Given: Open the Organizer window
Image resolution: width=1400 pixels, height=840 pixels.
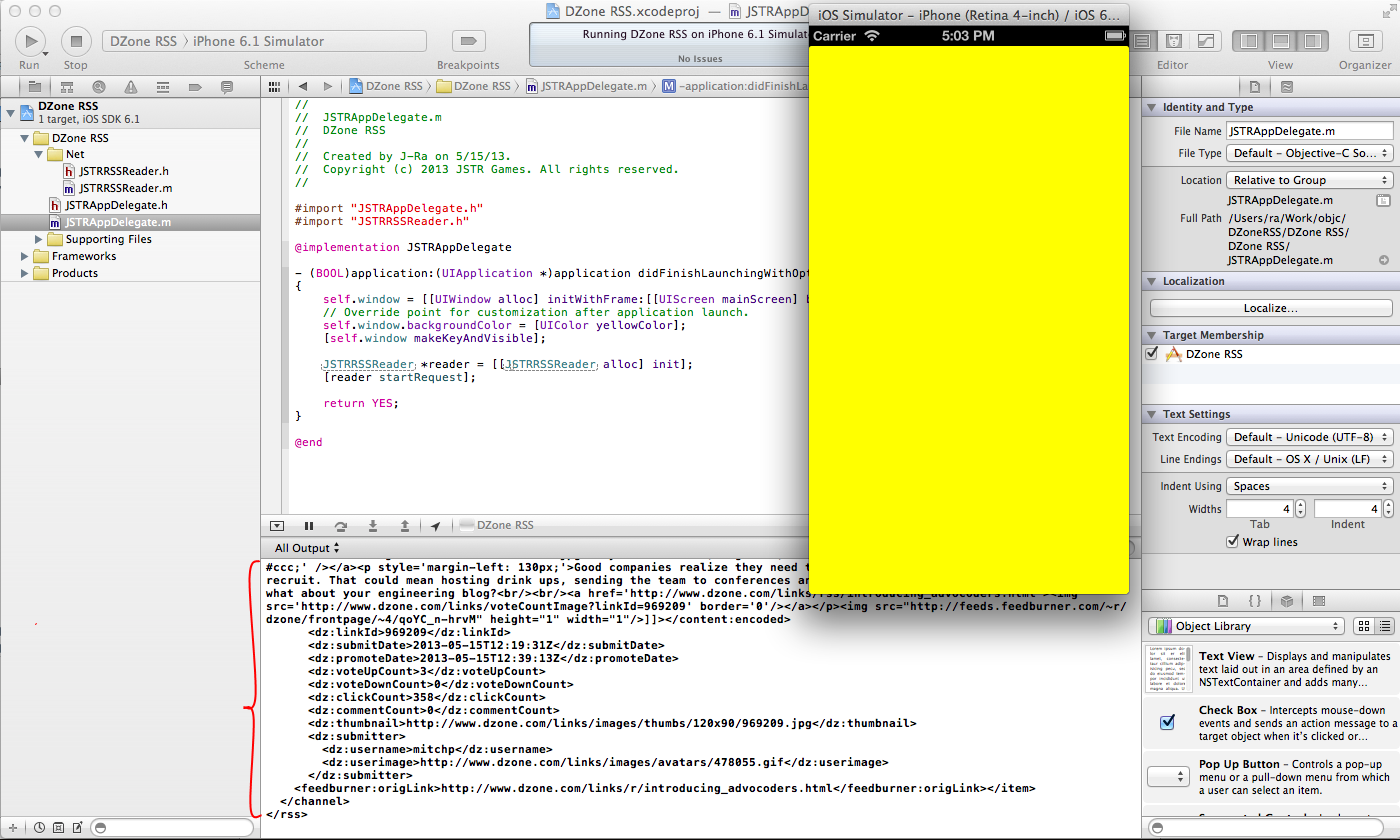Looking at the screenshot, I should tap(1364, 41).
